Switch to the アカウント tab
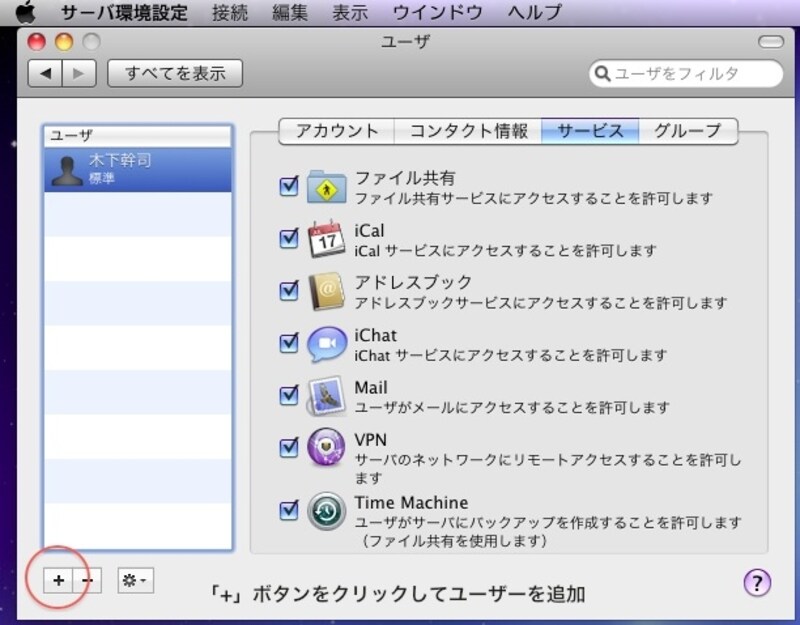Screen dimensions: 800x625 337,131
